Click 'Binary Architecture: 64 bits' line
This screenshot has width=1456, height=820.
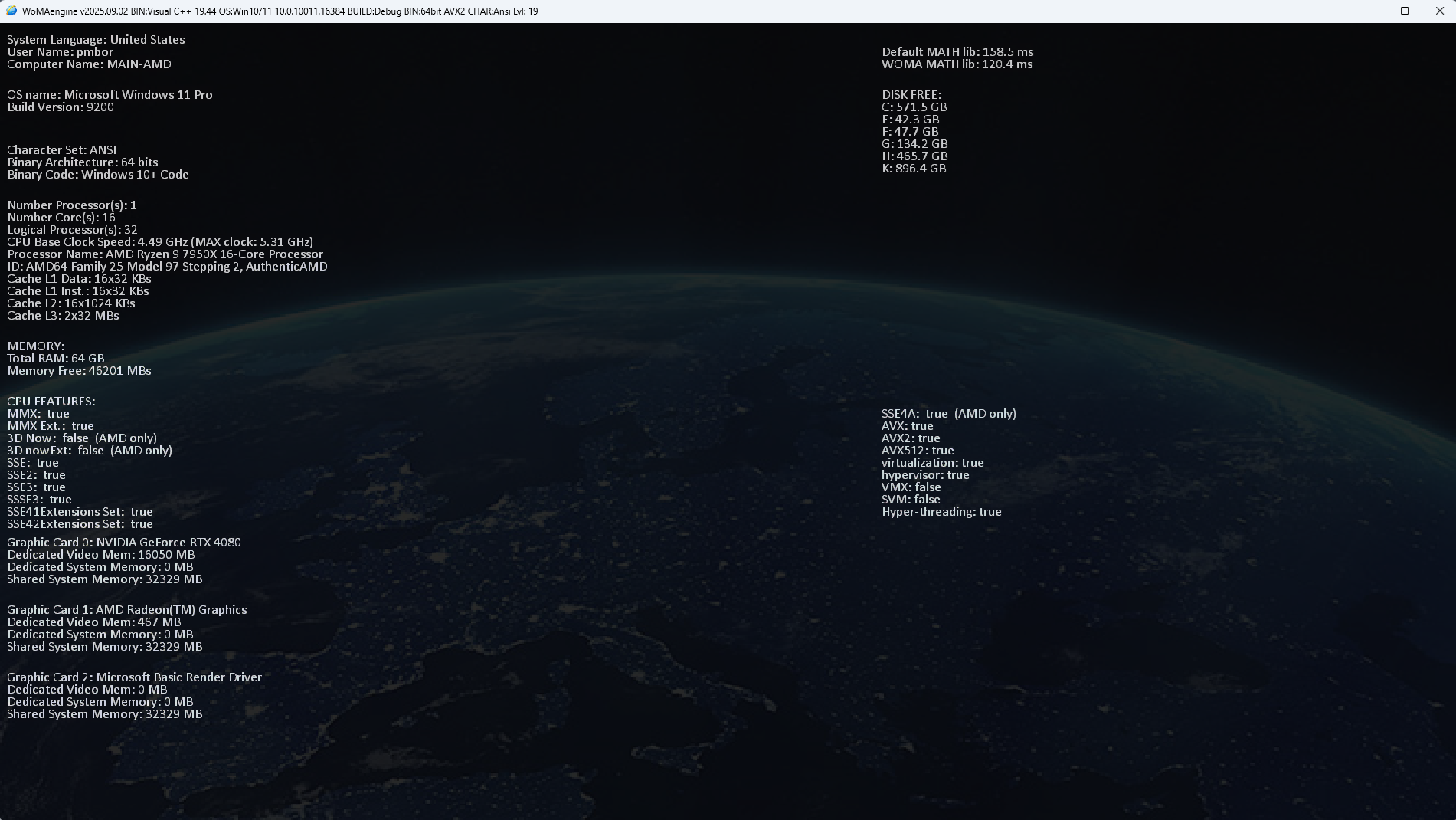83,162
